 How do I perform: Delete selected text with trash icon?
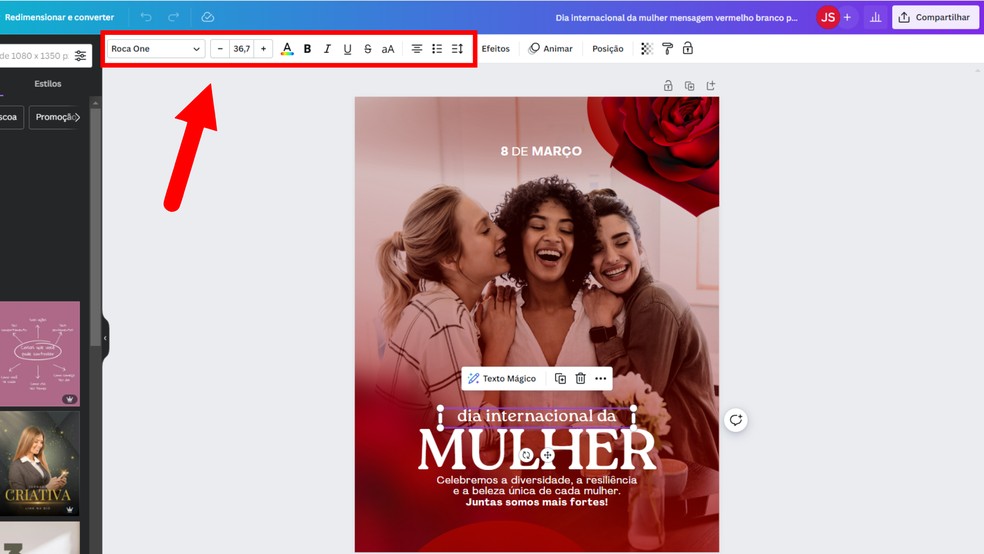point(580,378)
